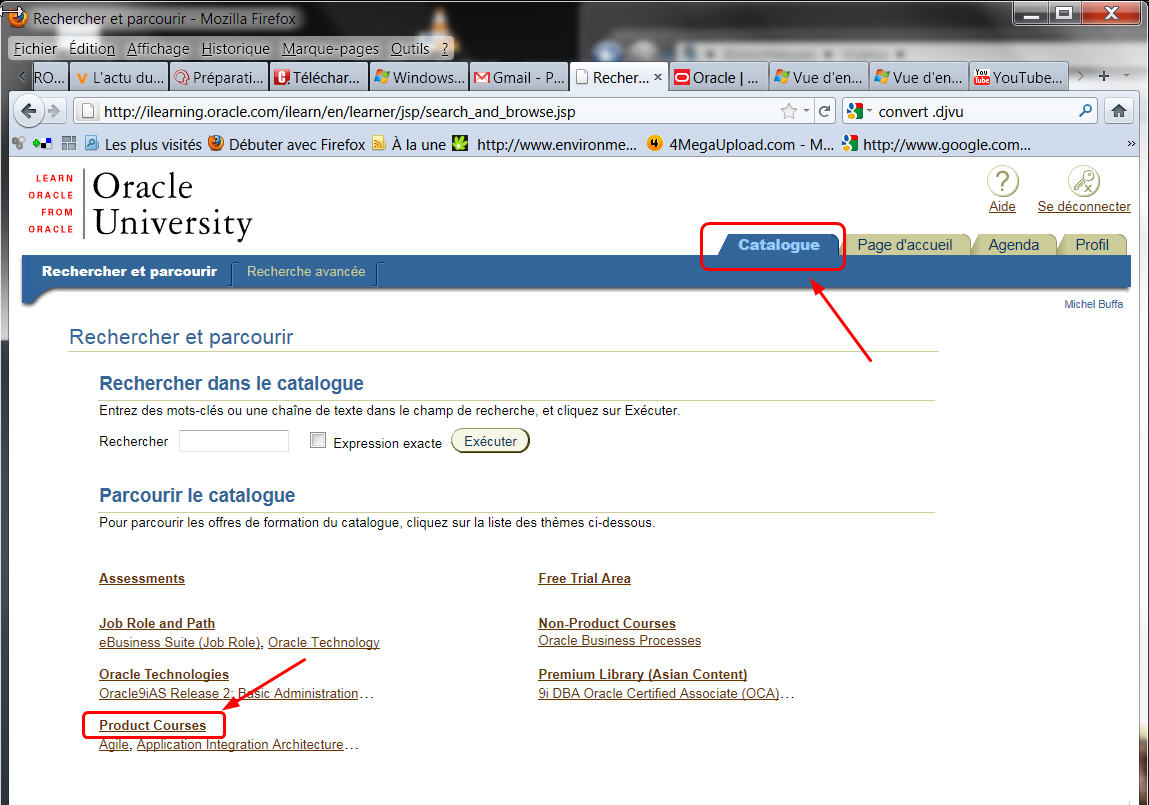
Task: Show more bookmarks with the chevron
Action: click(x=1131, y=144)
